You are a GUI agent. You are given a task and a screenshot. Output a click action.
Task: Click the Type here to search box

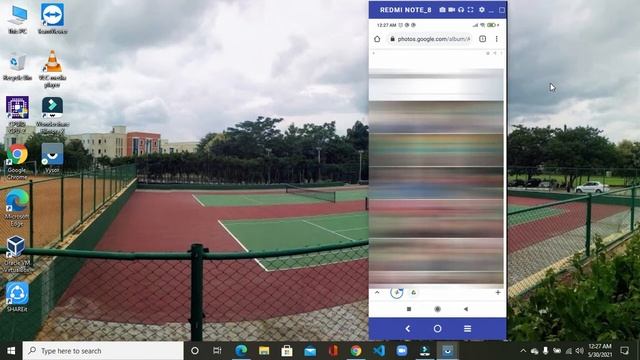(x=103, y=351)
